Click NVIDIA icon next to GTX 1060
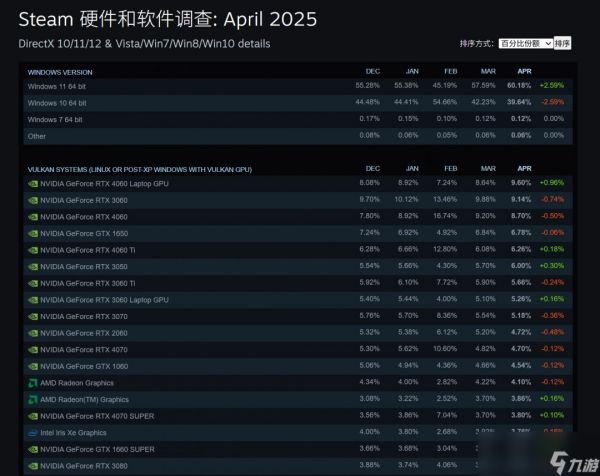This screenshot has width=600, height=476. pyautogui.click(x=33, y=367)
